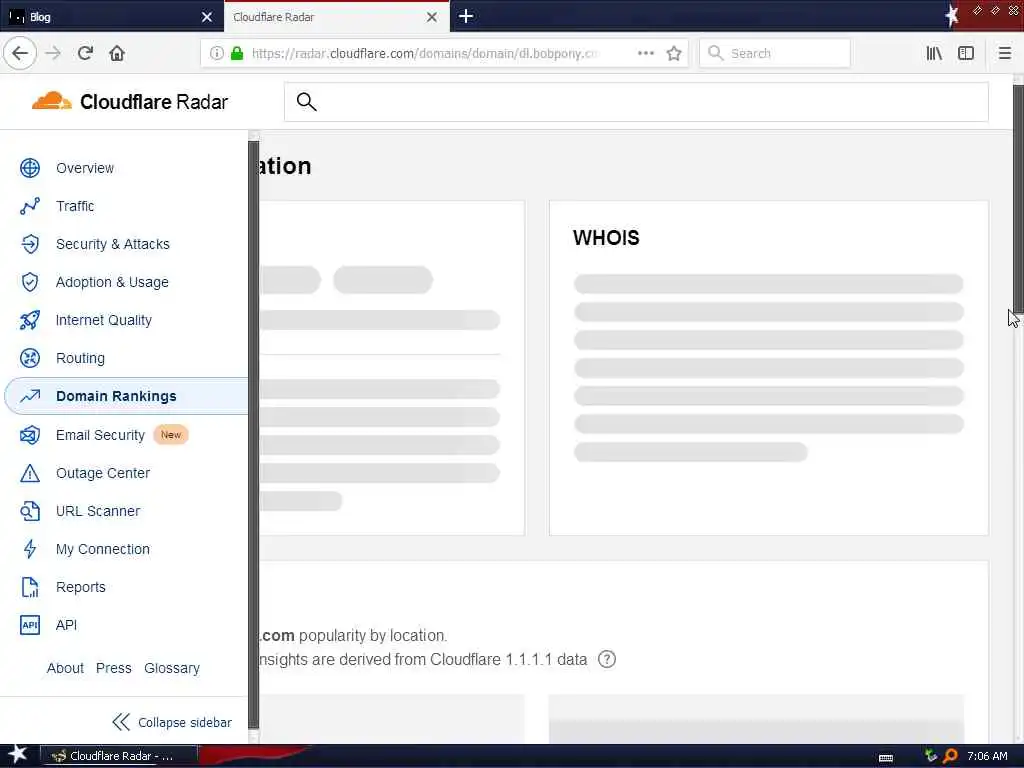Click the help question mark beside 1.1.1.1 data
This screenshot has width=1024, height=768.
point(607,660)
